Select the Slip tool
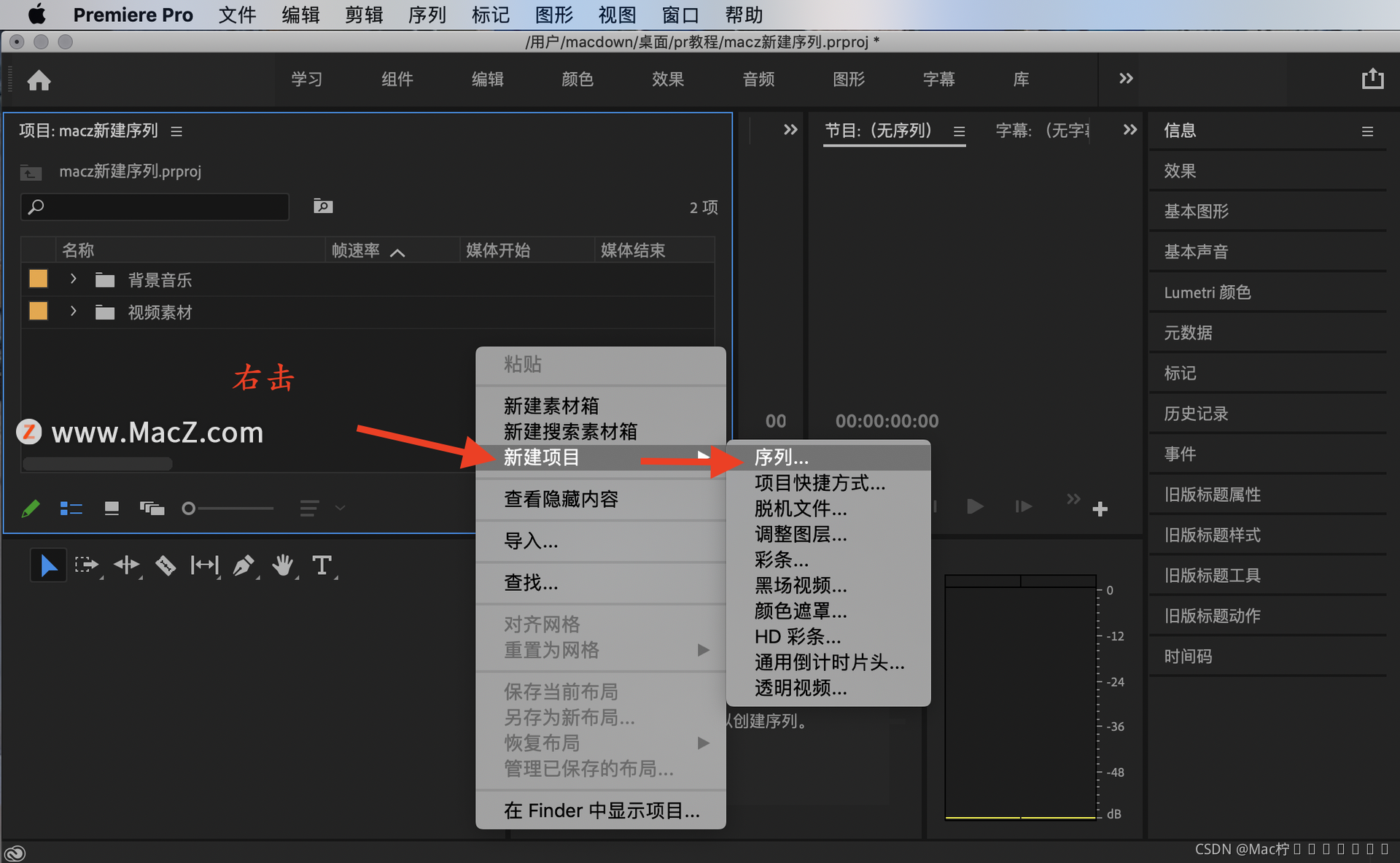Viewport: 1400px width, 863px height. [204, 565]
